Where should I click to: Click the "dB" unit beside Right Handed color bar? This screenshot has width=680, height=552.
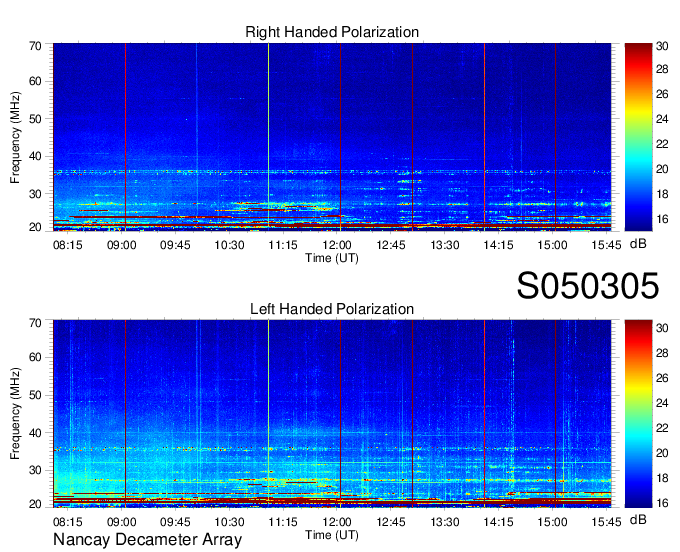[x=638, y=244]
